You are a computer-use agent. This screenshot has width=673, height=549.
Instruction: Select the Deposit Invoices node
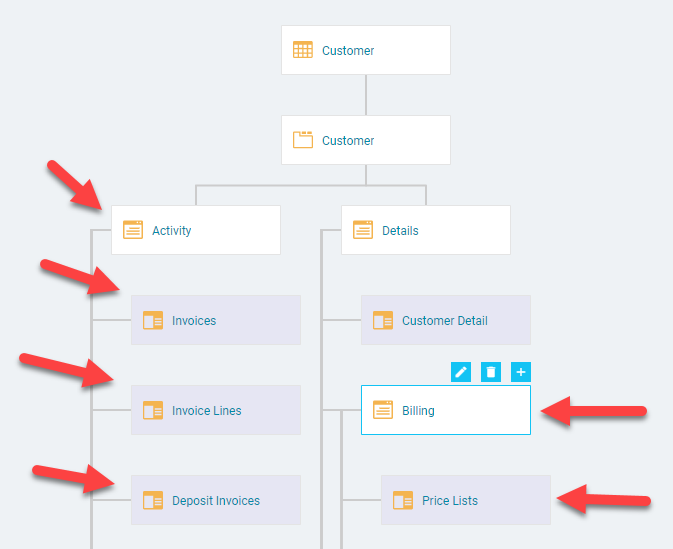[216, 500]
